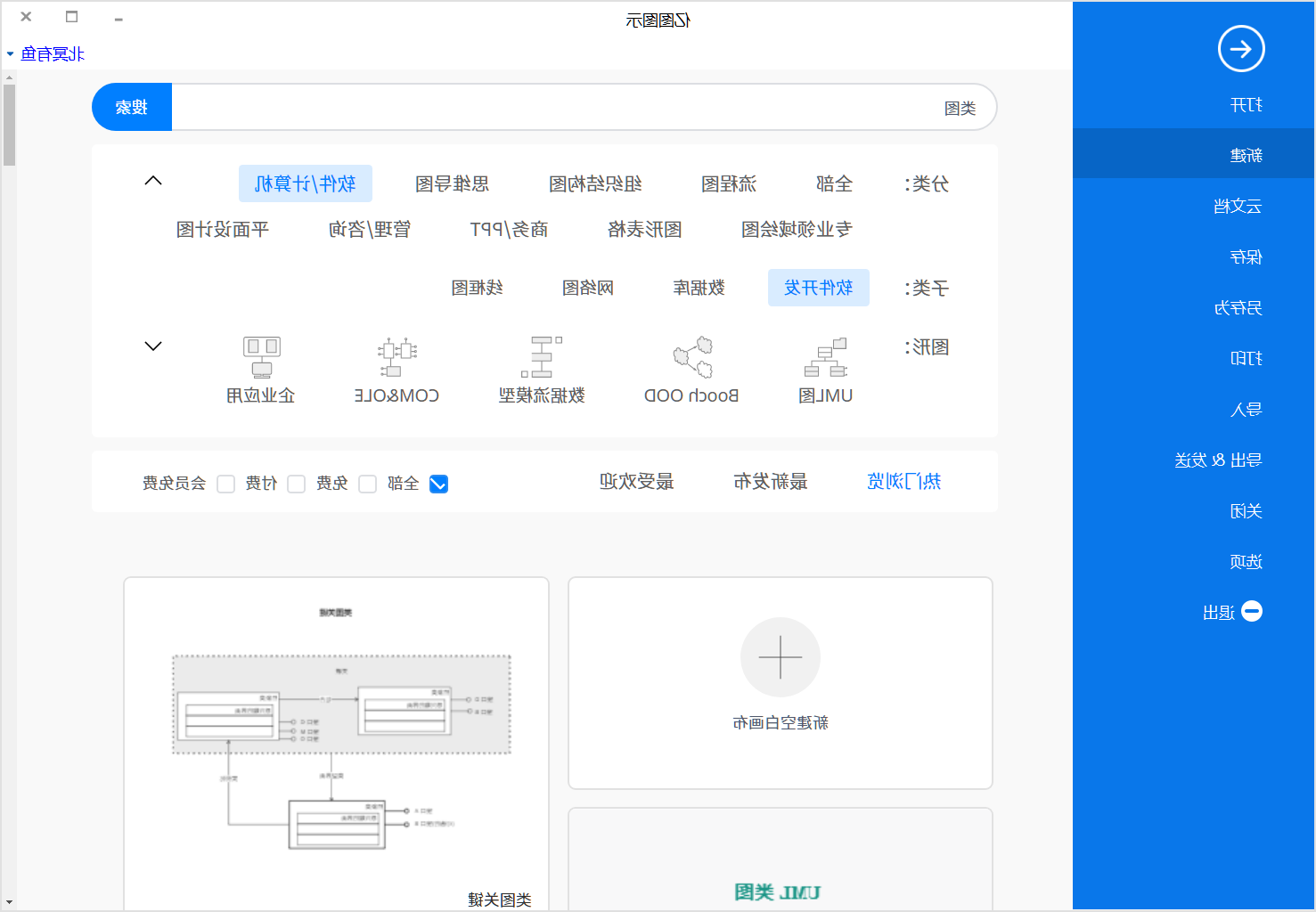
Task: Click the search input field
Action: pos(584,108)
